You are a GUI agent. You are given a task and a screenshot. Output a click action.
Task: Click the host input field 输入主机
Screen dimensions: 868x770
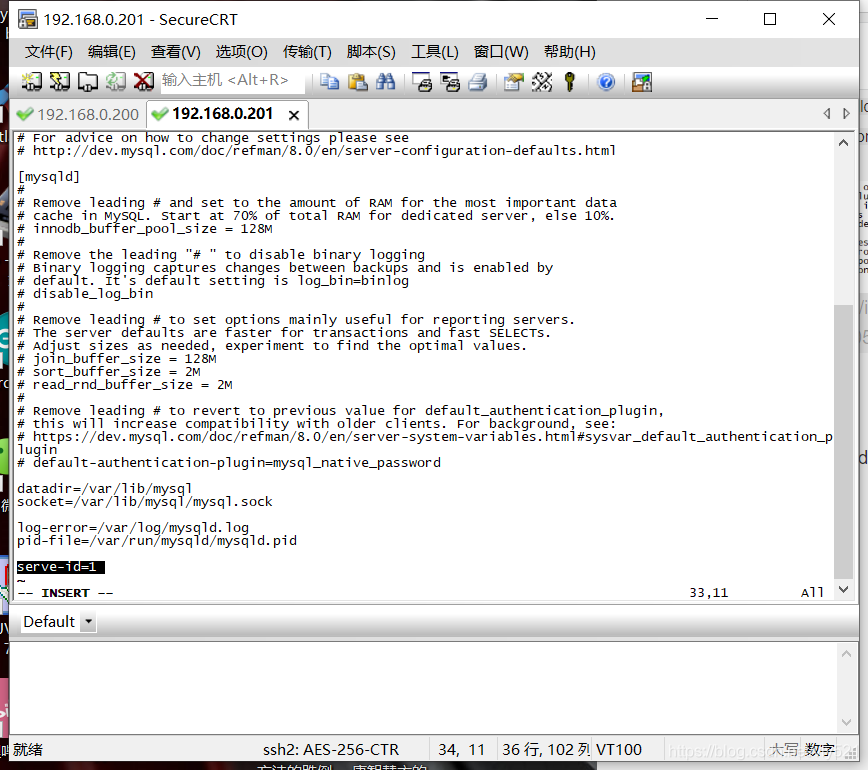232,81
